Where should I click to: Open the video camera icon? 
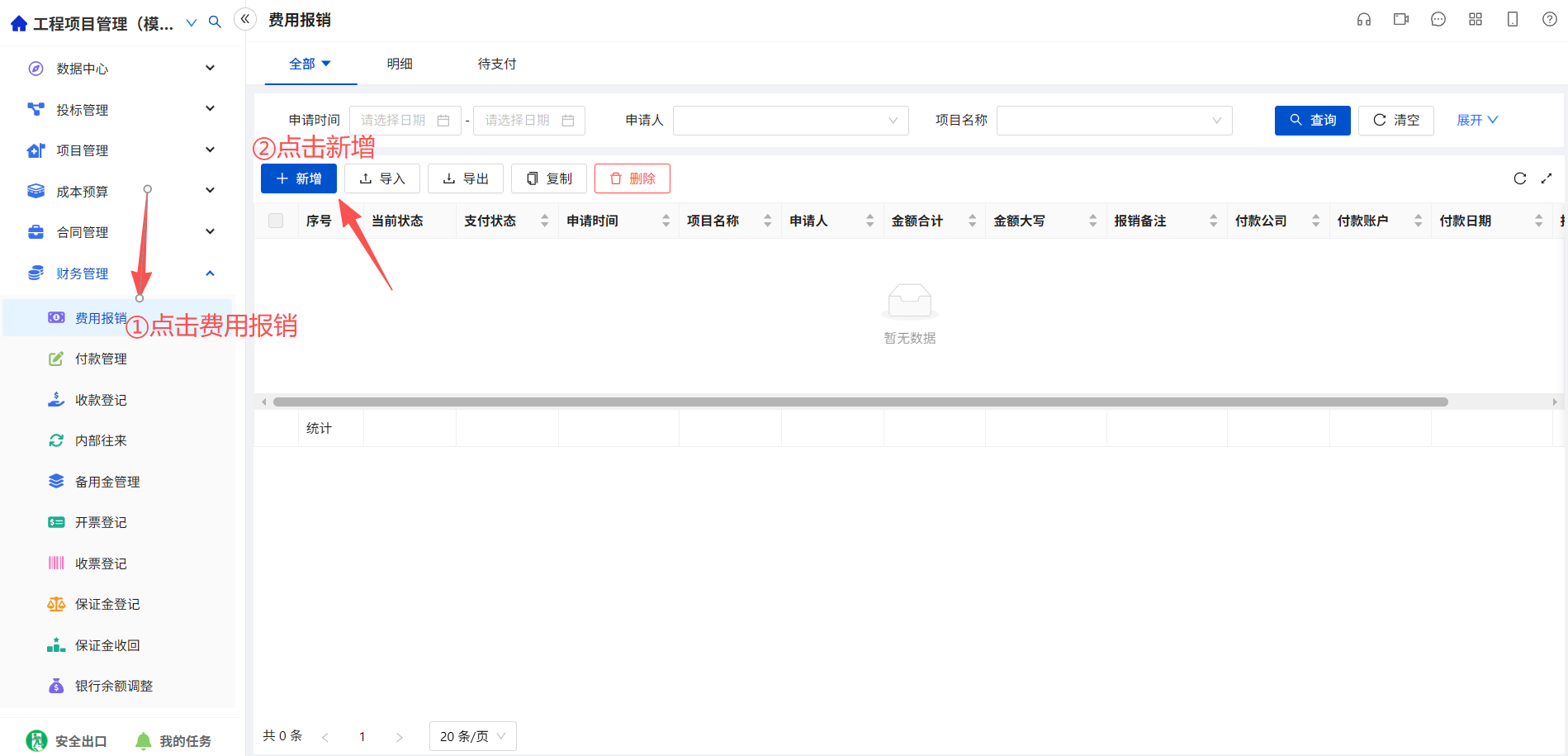pyautogui.click(x=1401, y=20)
